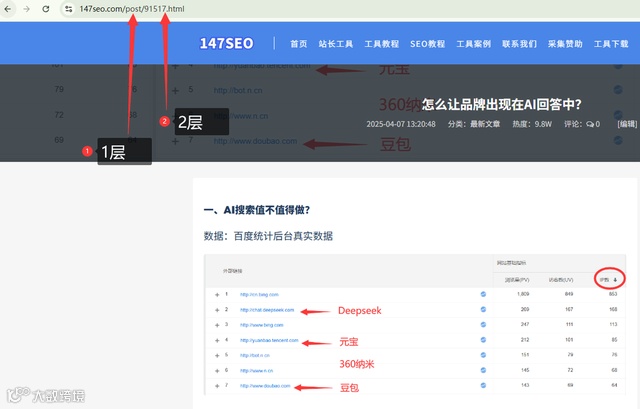Reload the page with the refresh icon

46,9
